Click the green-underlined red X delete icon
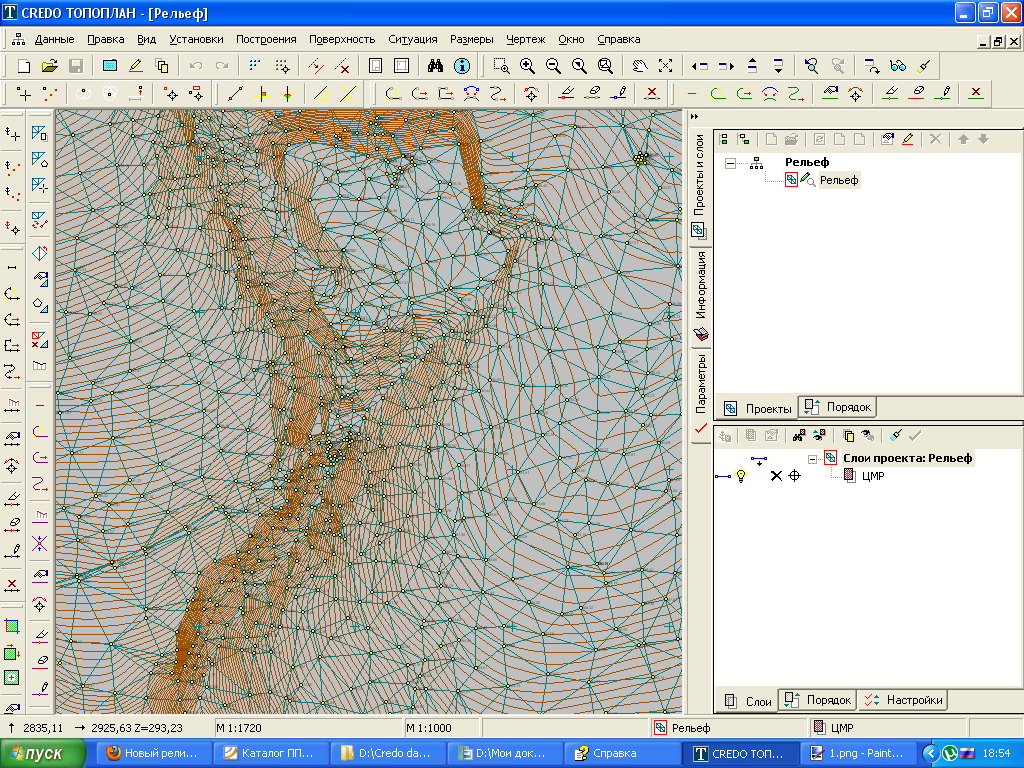The width and height of the screenshot is (1024, 768). (976, 93)
